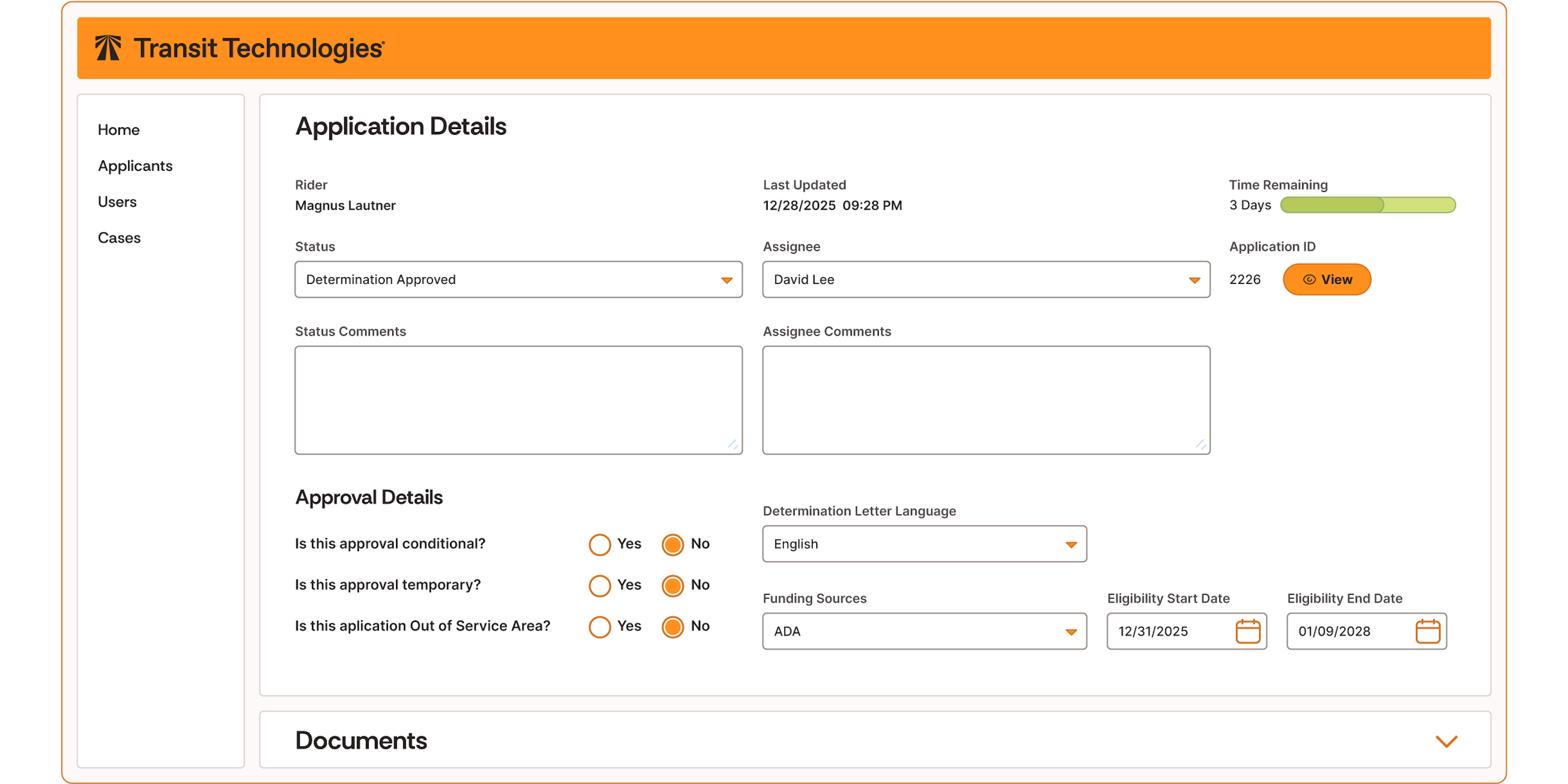Select Yes for temporary approval
The height and width of the screenshot is (784, 1568).
599,586
